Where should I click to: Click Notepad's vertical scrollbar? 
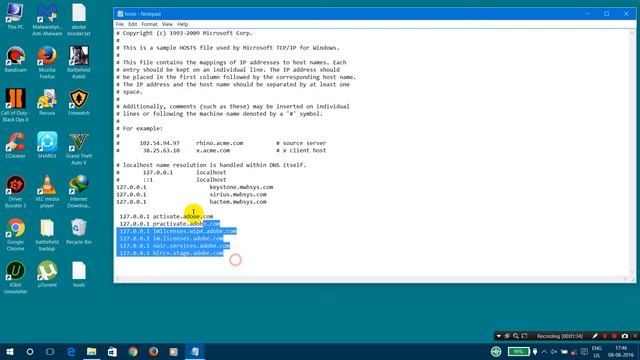tap(632, 152)
